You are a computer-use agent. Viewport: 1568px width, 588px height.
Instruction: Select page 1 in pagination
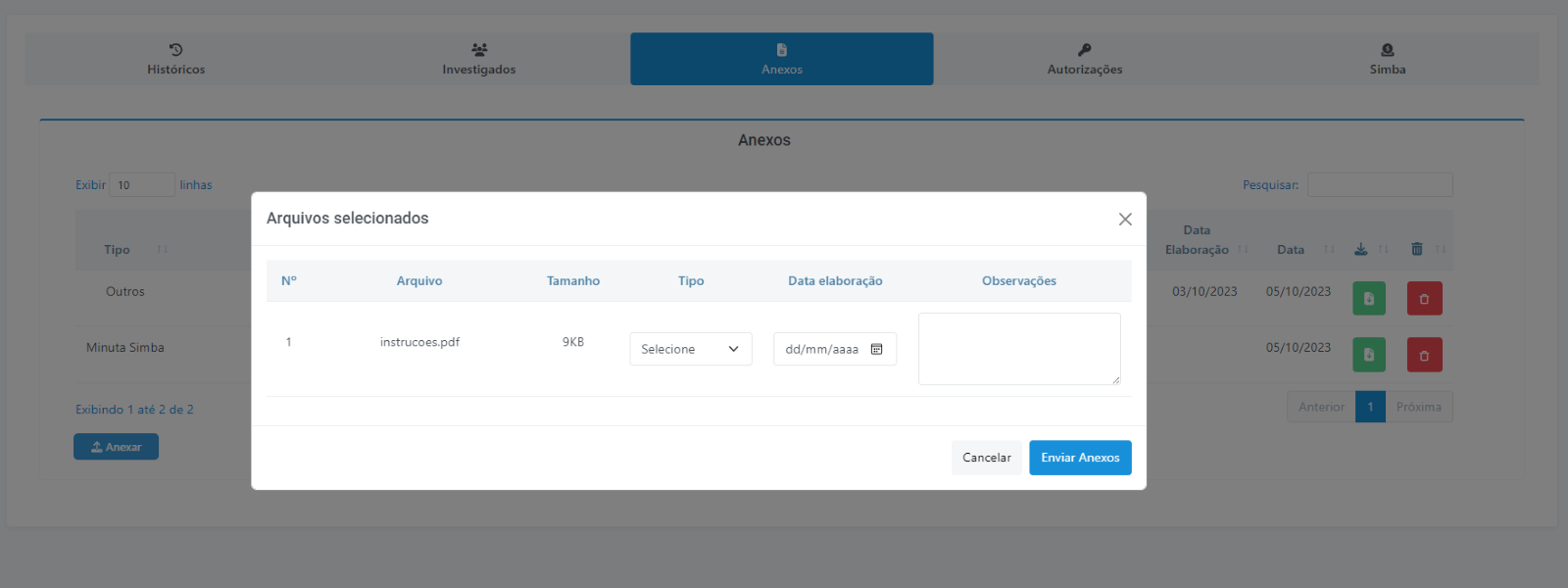point(1370,407)
